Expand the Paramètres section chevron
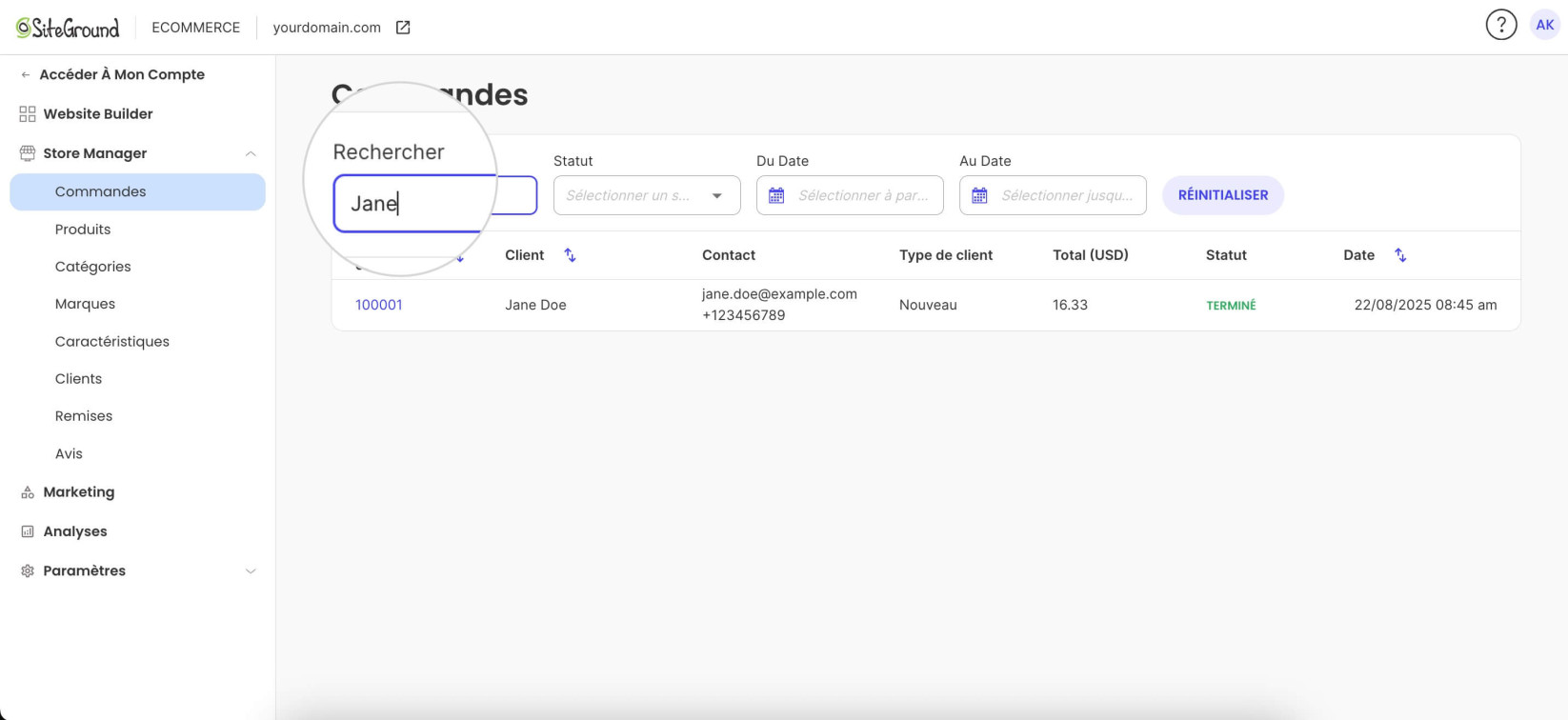This screenshot has height=720, width=1568. coord(251,571)
